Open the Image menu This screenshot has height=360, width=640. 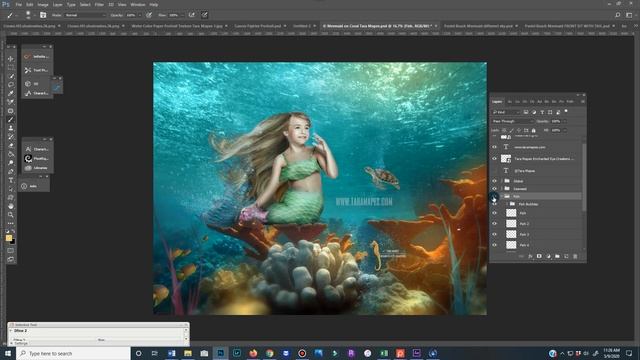(43, 4)
